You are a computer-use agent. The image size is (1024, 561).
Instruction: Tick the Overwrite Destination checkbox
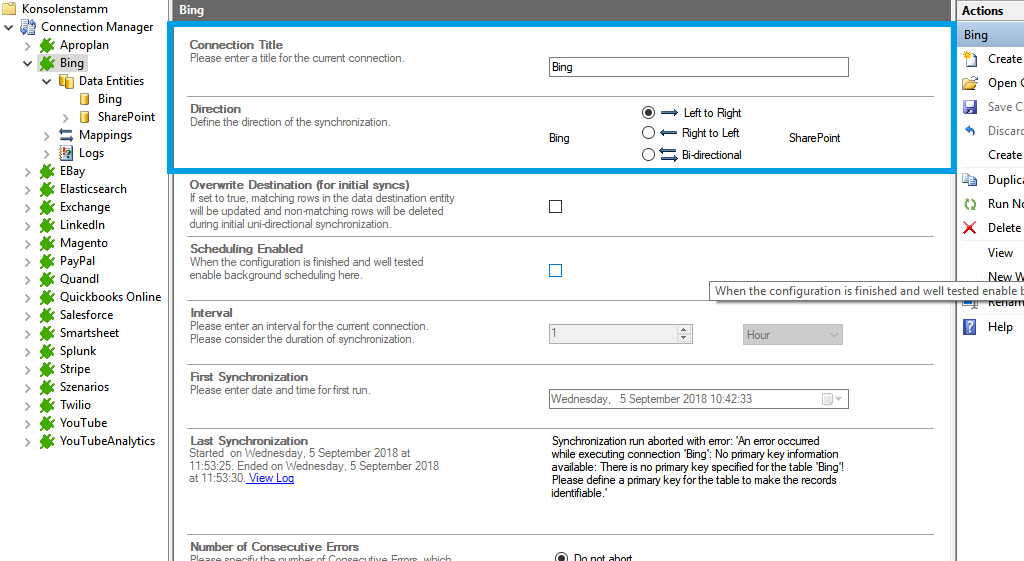point(556,207)
